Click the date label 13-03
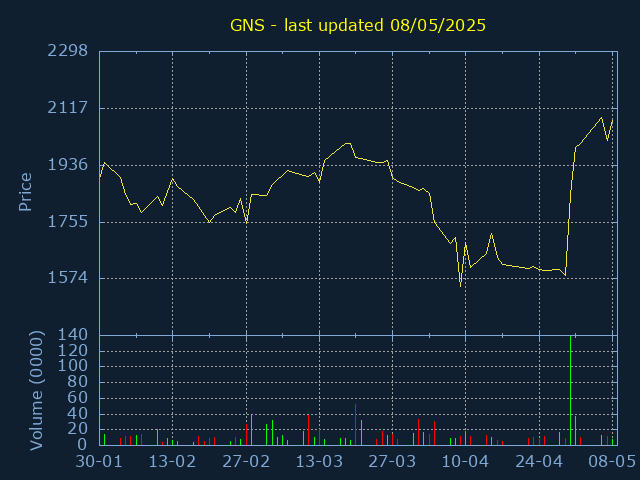The width and height of the screenshot is (640, 480). pos(319,462)
